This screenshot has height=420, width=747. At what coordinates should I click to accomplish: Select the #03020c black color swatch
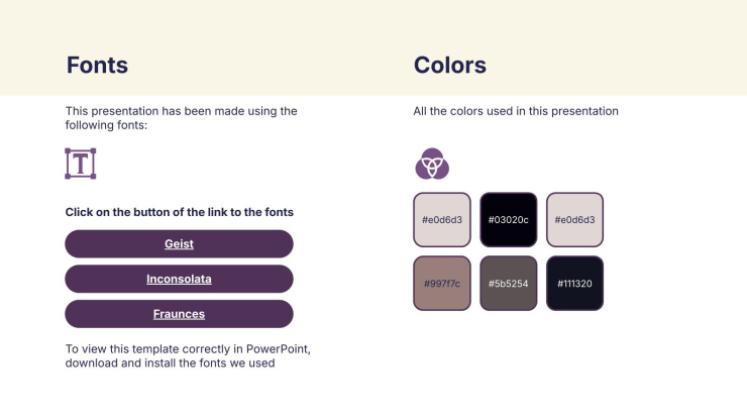(x=508, y=220)
